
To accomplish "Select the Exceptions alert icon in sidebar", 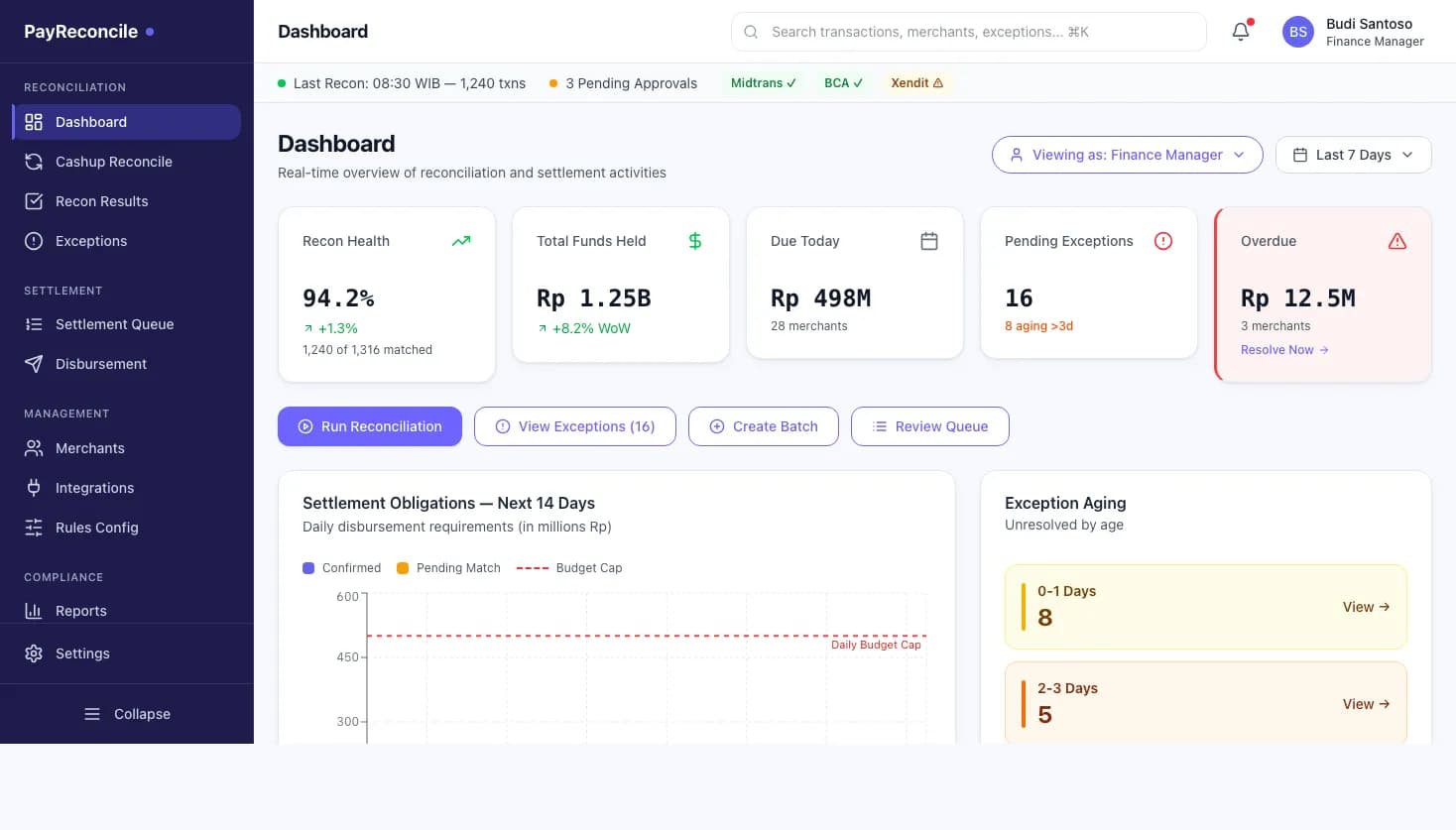I will pos(33,241).
